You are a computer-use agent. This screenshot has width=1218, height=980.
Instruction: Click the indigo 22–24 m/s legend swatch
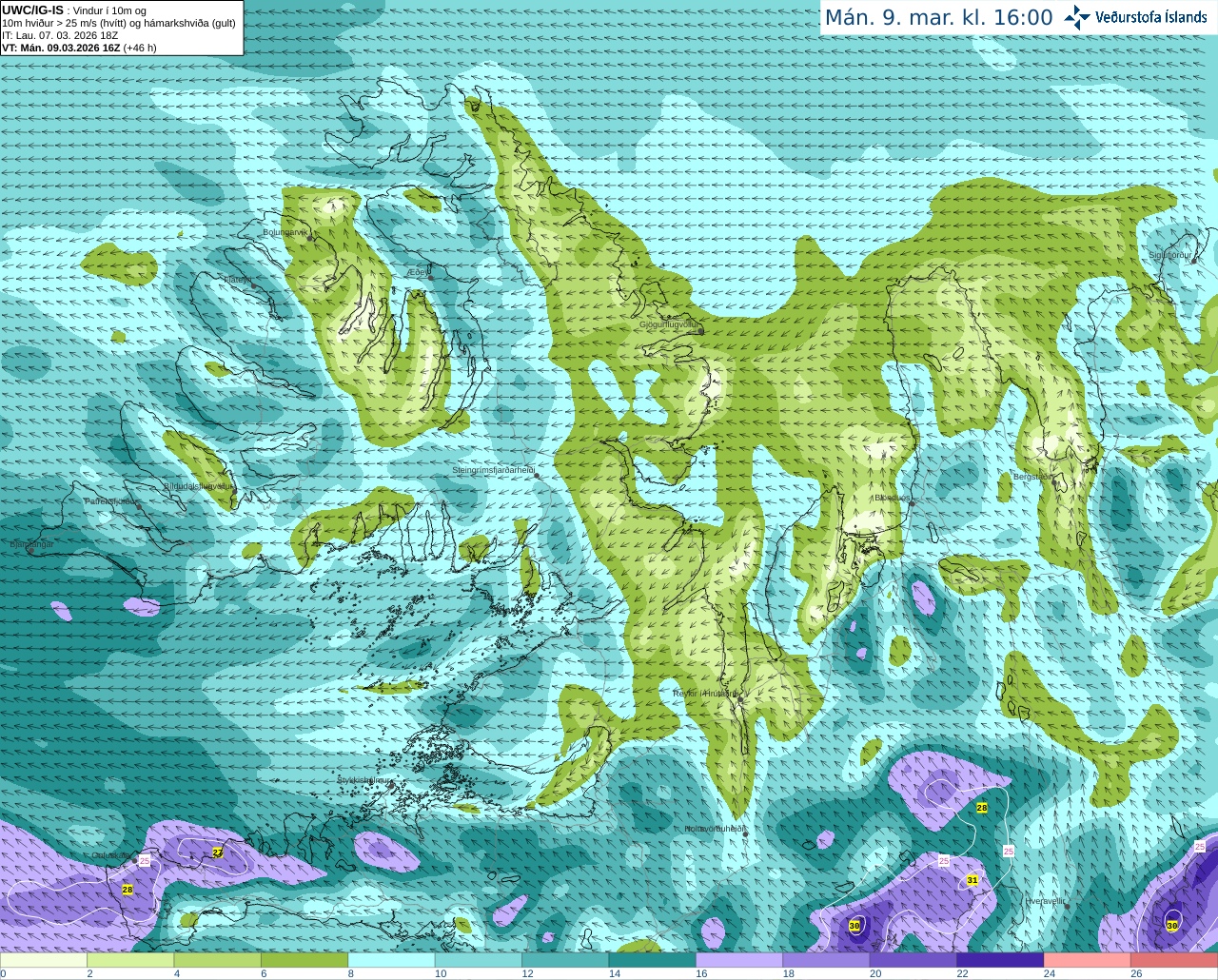click(1001, 960)
